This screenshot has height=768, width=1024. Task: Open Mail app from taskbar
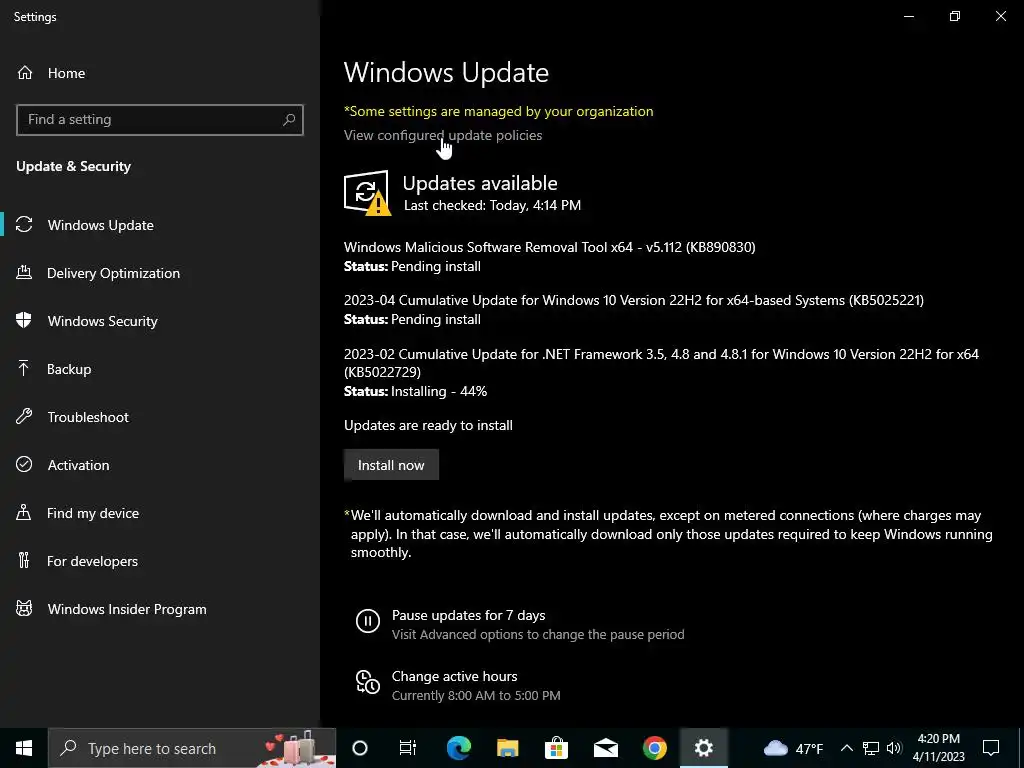pos(605,748)
